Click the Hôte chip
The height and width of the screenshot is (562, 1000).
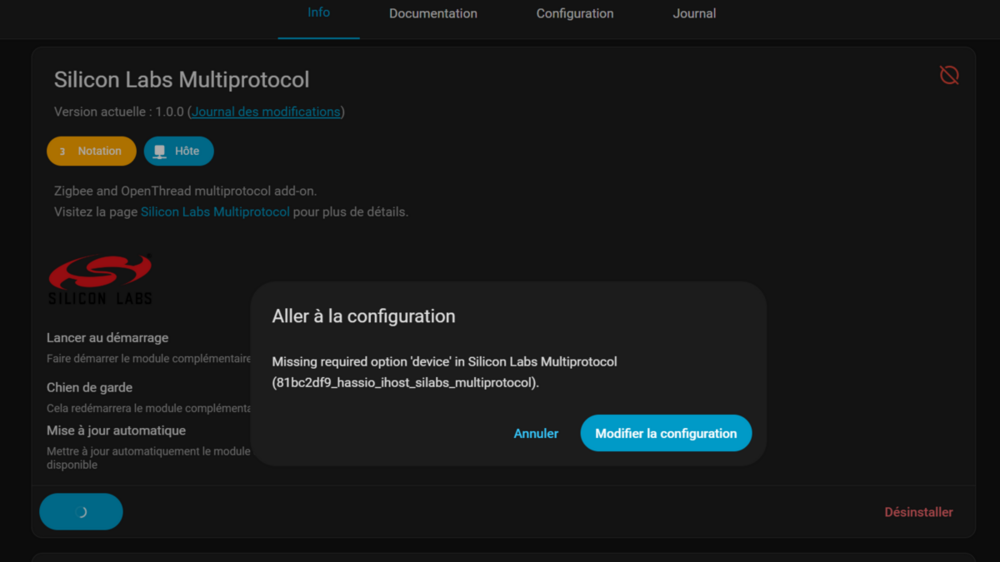click(x=179, y=151)
